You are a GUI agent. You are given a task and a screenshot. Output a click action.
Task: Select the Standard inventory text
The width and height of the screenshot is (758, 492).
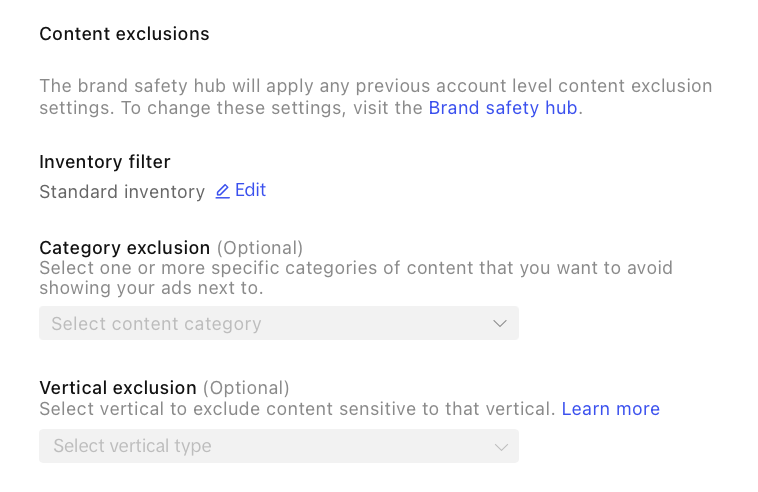(122, 192)
